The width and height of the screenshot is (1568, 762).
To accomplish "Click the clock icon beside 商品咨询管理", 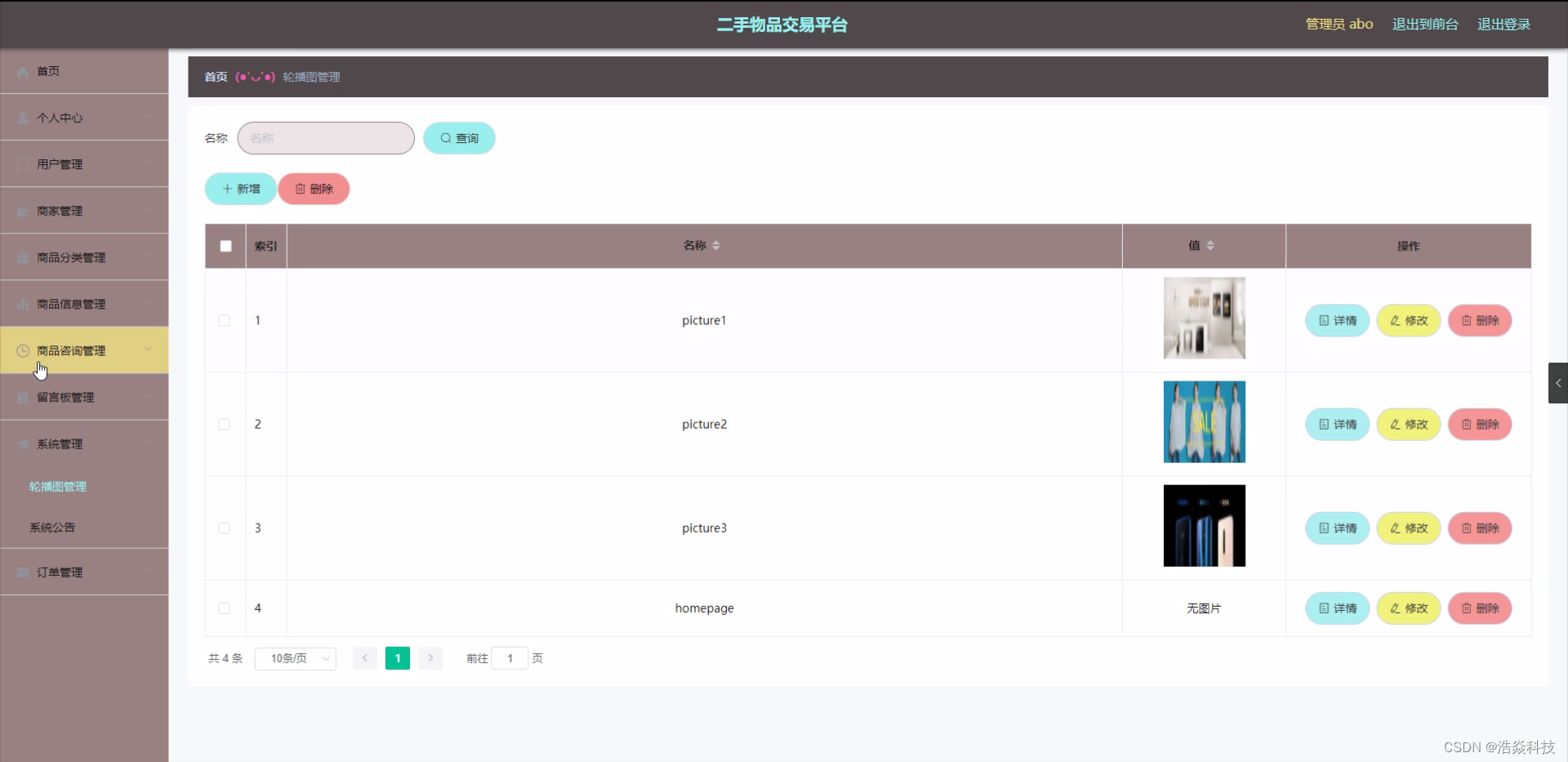I will click(22, 350).
